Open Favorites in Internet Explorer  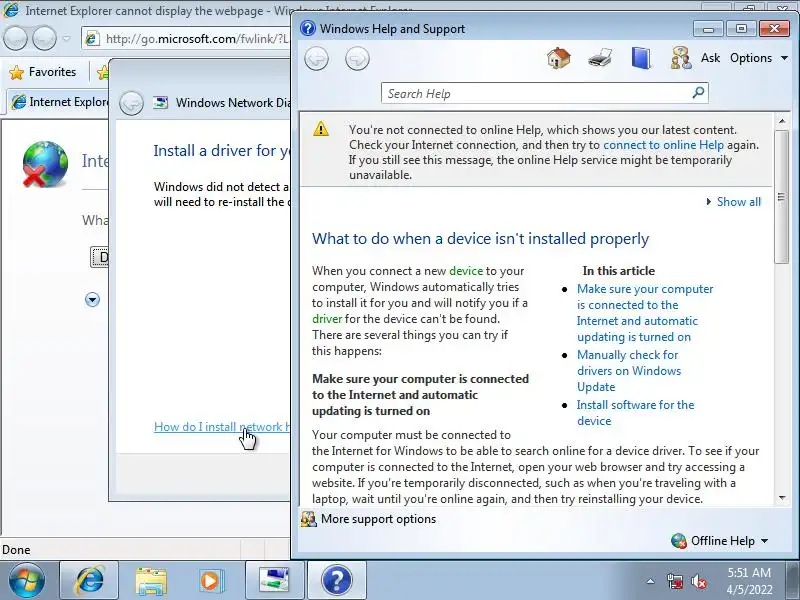coord(43,72)
